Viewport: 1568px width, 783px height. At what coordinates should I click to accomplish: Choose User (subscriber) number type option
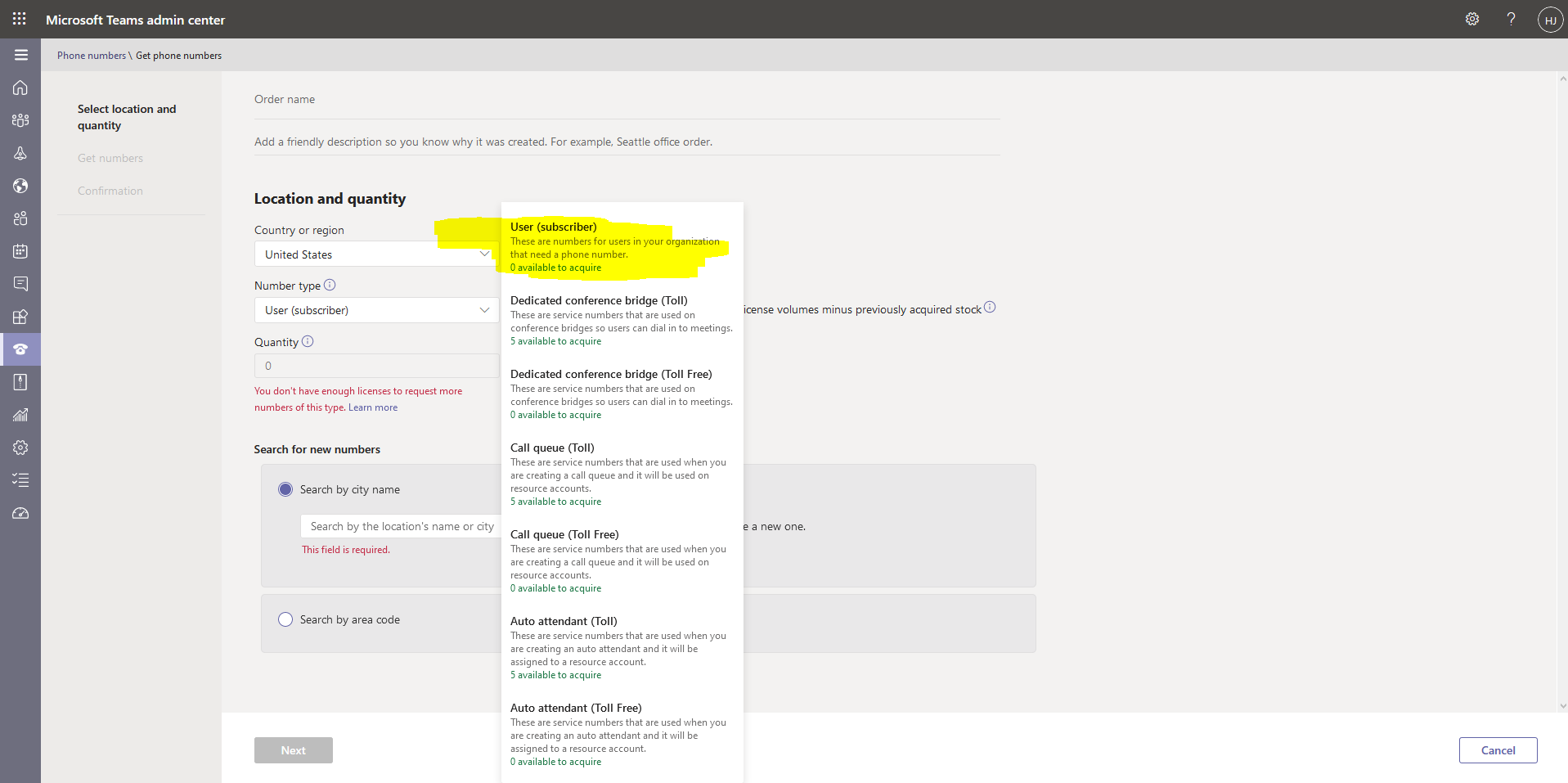[x=622, y=246]
